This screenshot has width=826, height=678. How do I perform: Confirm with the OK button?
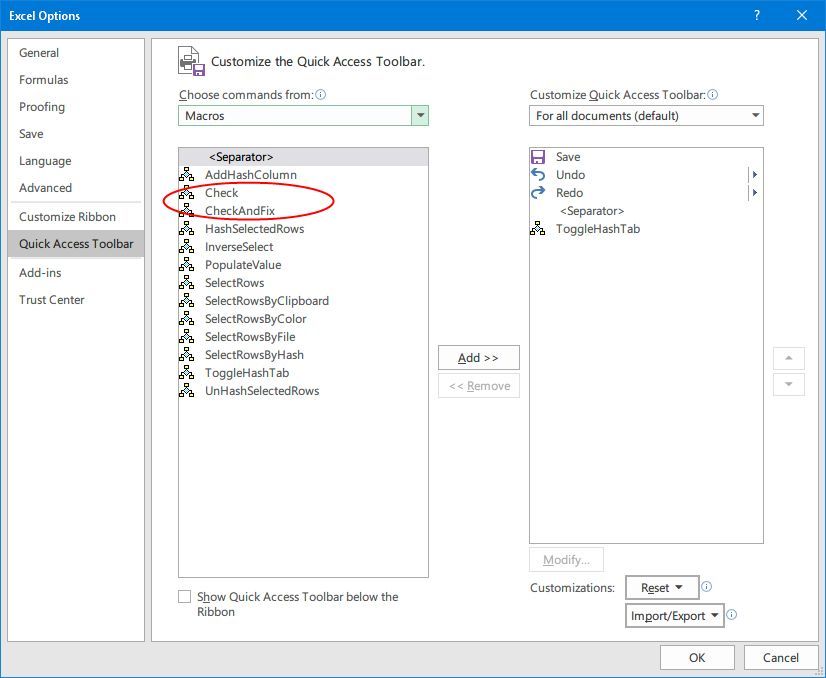tap(697, 657)
